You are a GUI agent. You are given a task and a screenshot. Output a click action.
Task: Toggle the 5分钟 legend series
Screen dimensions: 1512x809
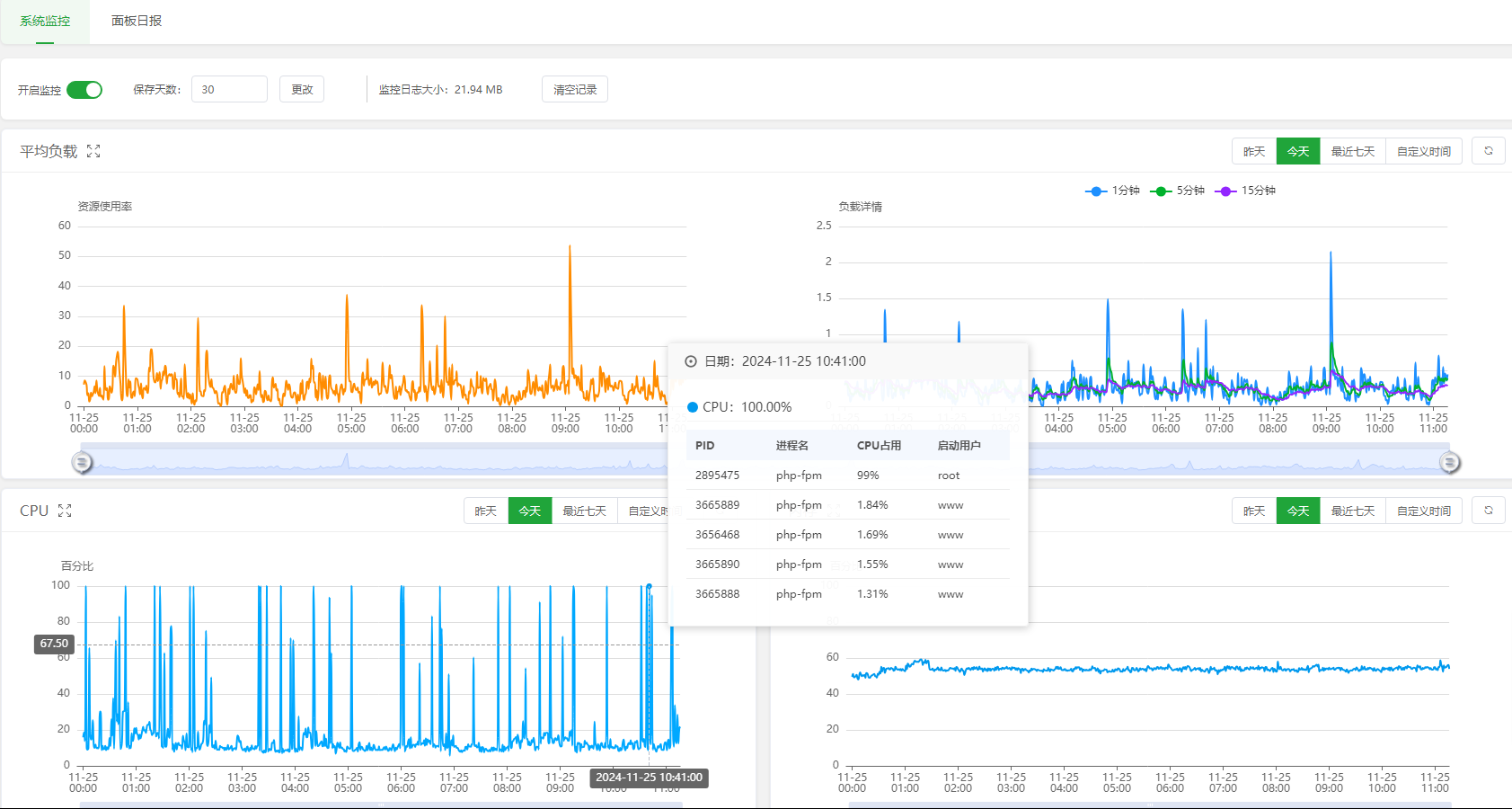click(1177, 191)
